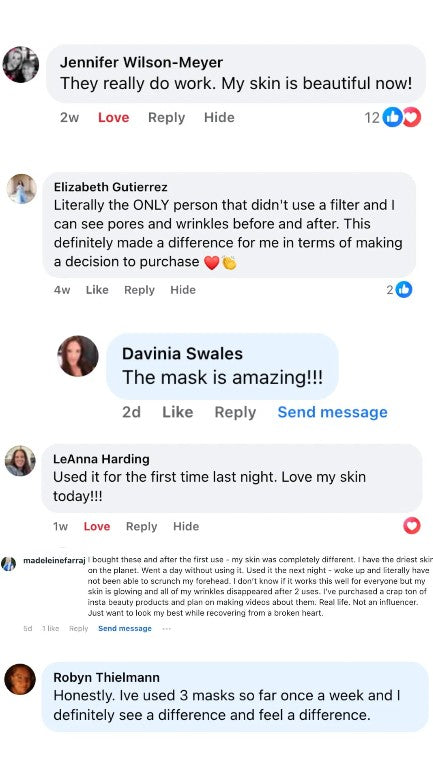
Task: Like Davinia Swales' comment
Action: pos(178,412)
